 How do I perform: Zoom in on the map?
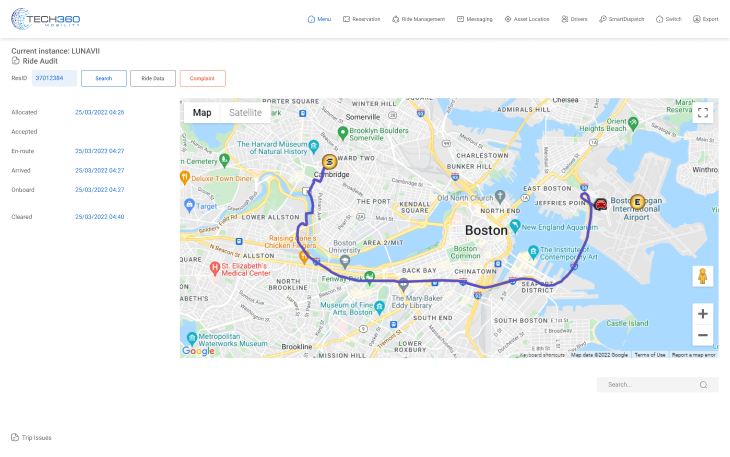tap(703, 314)
